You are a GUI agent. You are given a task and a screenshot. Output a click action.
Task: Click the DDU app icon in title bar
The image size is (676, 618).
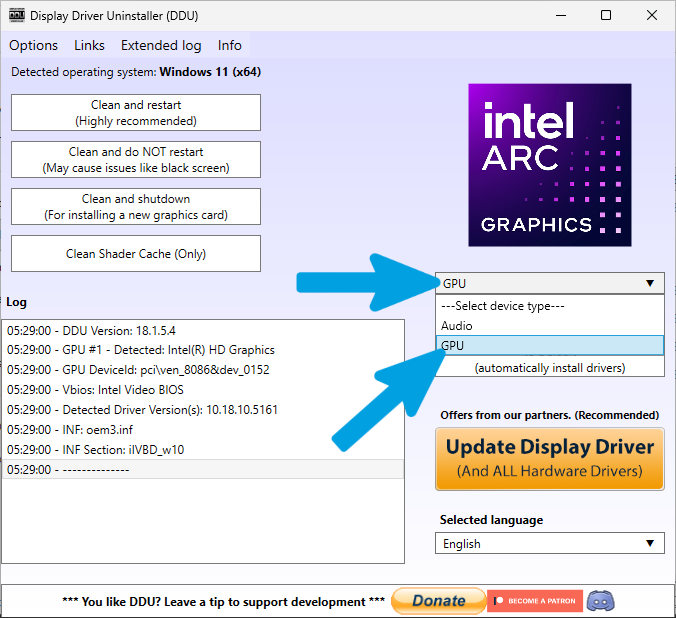17,16
